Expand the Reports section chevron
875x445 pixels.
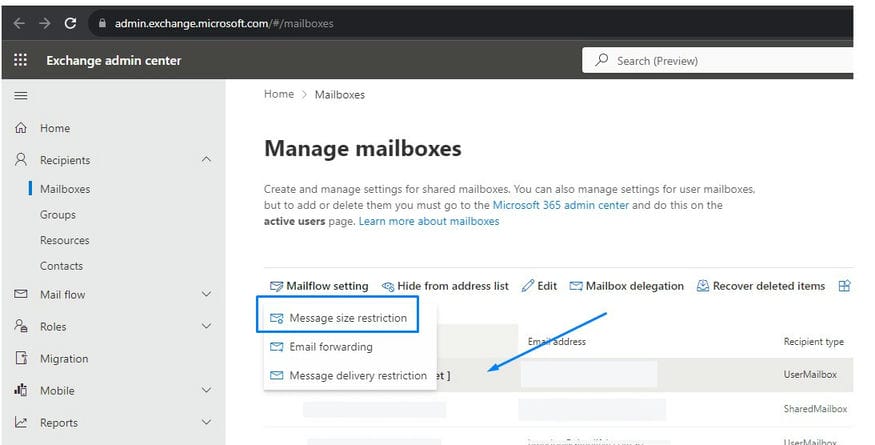coord(206,422)
